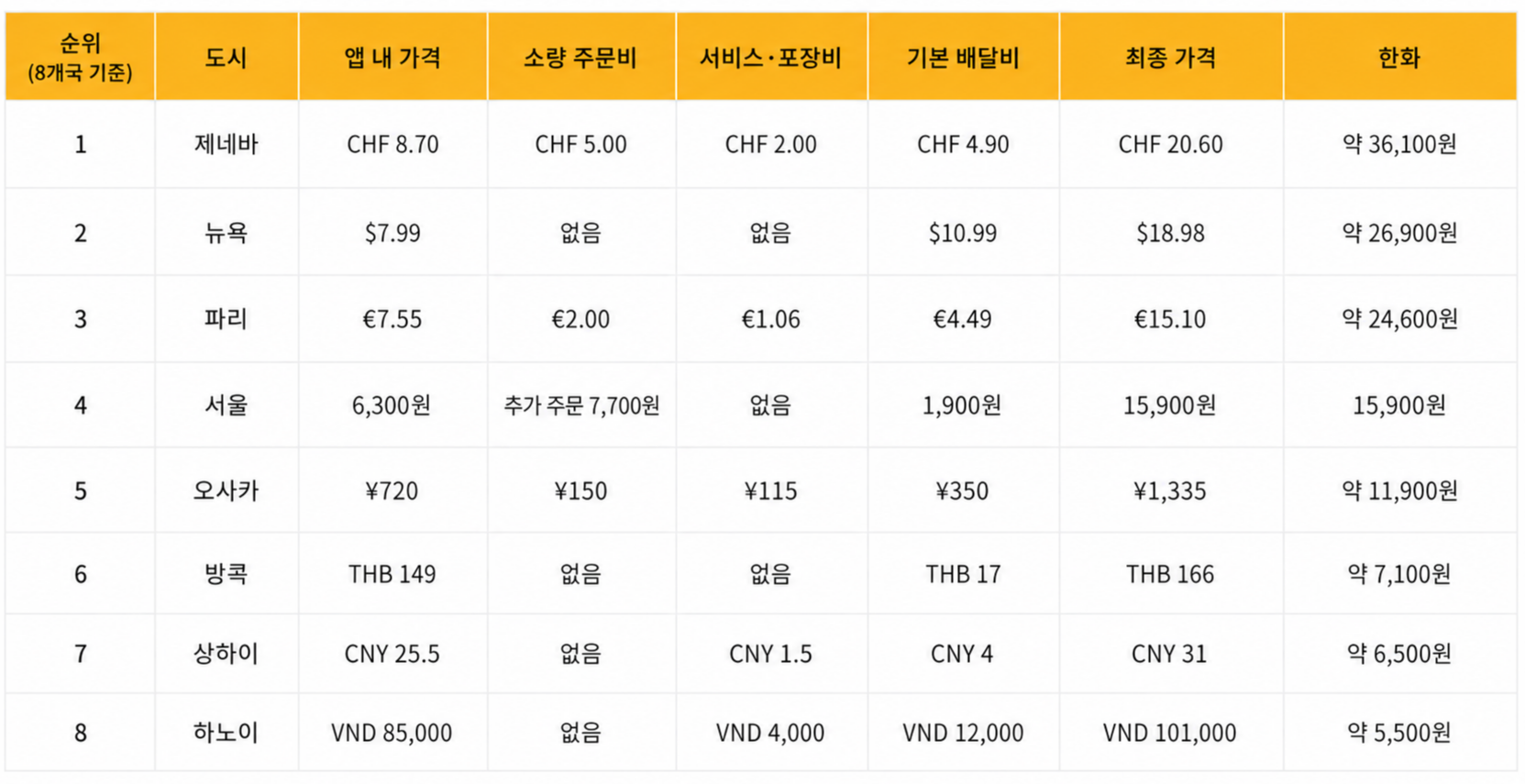Select the 소량 주문비 header cell
The width and height of the screenshot is (1525, 784).
pyautogui.click(x=581, y=57)
